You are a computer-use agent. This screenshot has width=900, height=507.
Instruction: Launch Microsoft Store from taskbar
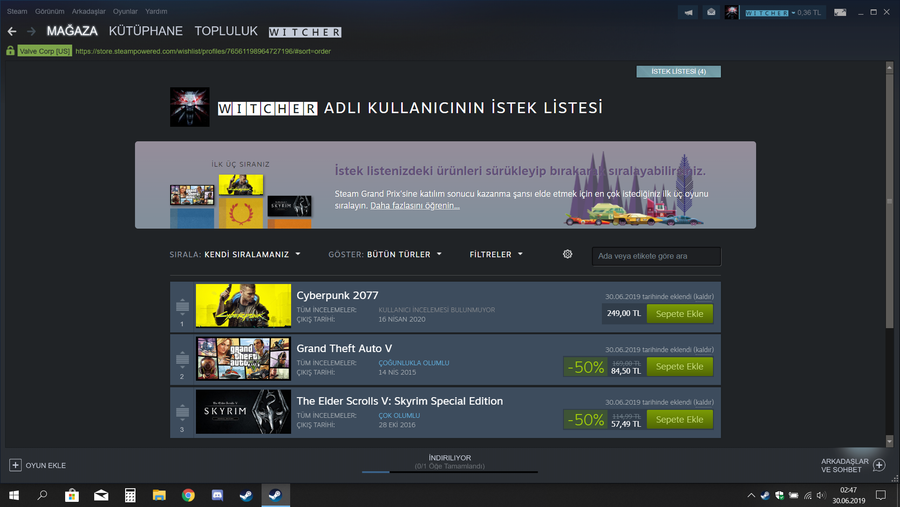click(x=72, y=495)
